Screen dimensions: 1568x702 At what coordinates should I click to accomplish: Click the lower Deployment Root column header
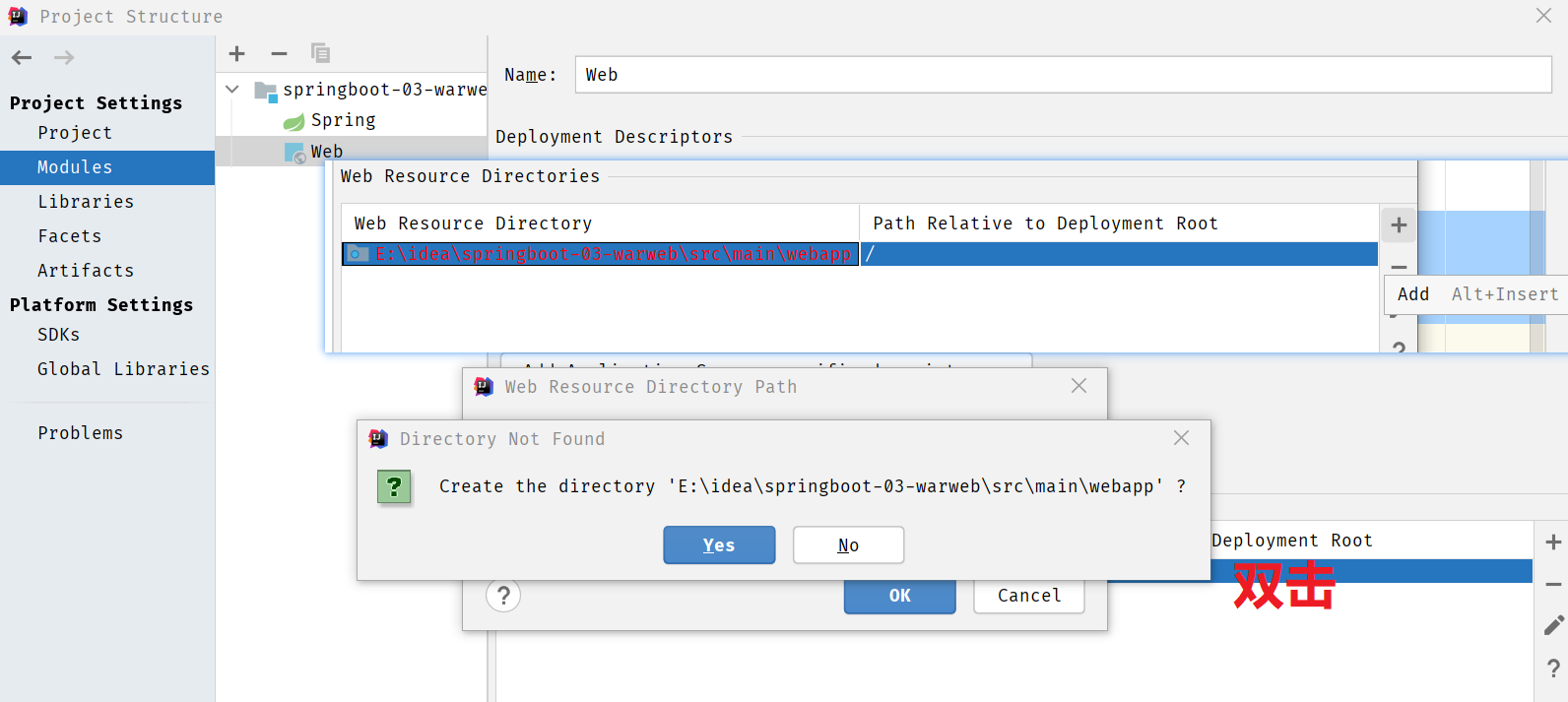(x=1291, y=541)
